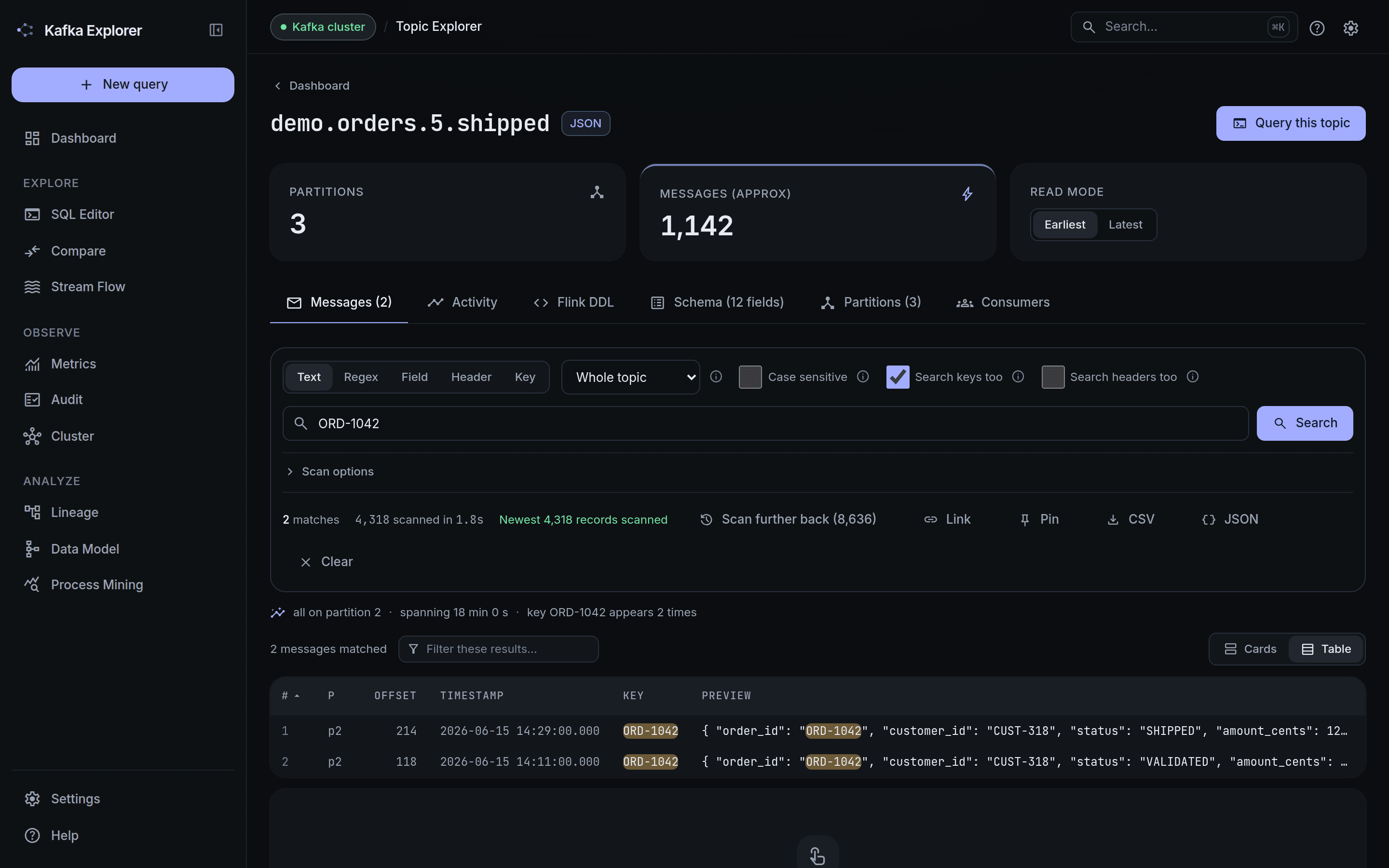Click the Cluster nodes sidebar icon
Image resolution: width=1389 pixels, height=868 pixels.
32,436
